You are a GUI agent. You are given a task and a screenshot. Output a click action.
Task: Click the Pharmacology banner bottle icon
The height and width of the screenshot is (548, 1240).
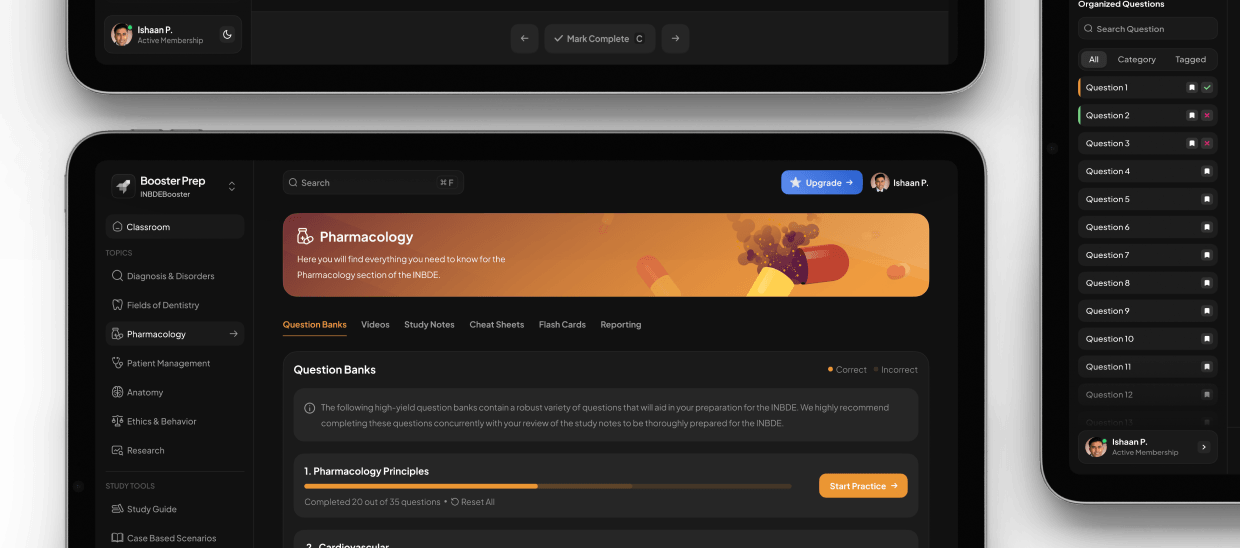305,237
